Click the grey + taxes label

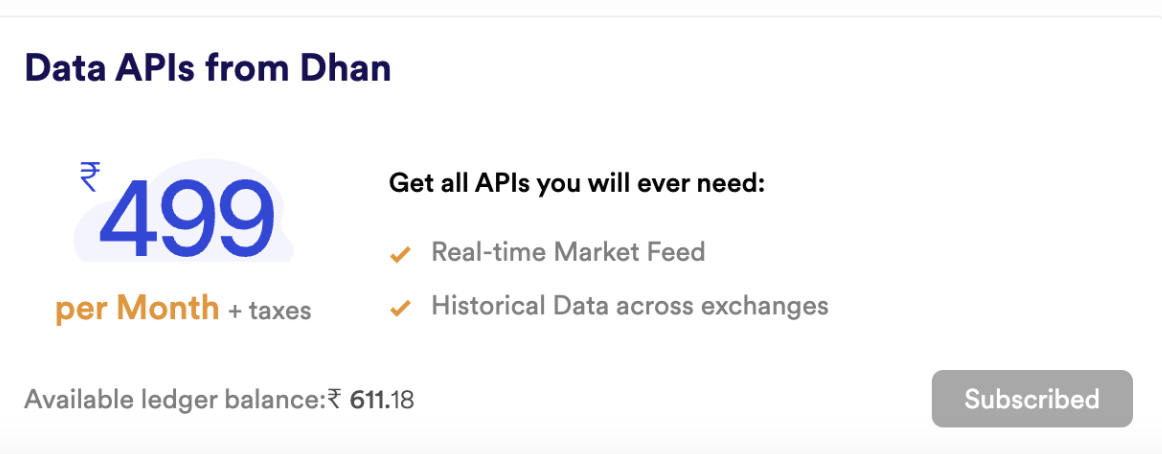coord(269,310)
